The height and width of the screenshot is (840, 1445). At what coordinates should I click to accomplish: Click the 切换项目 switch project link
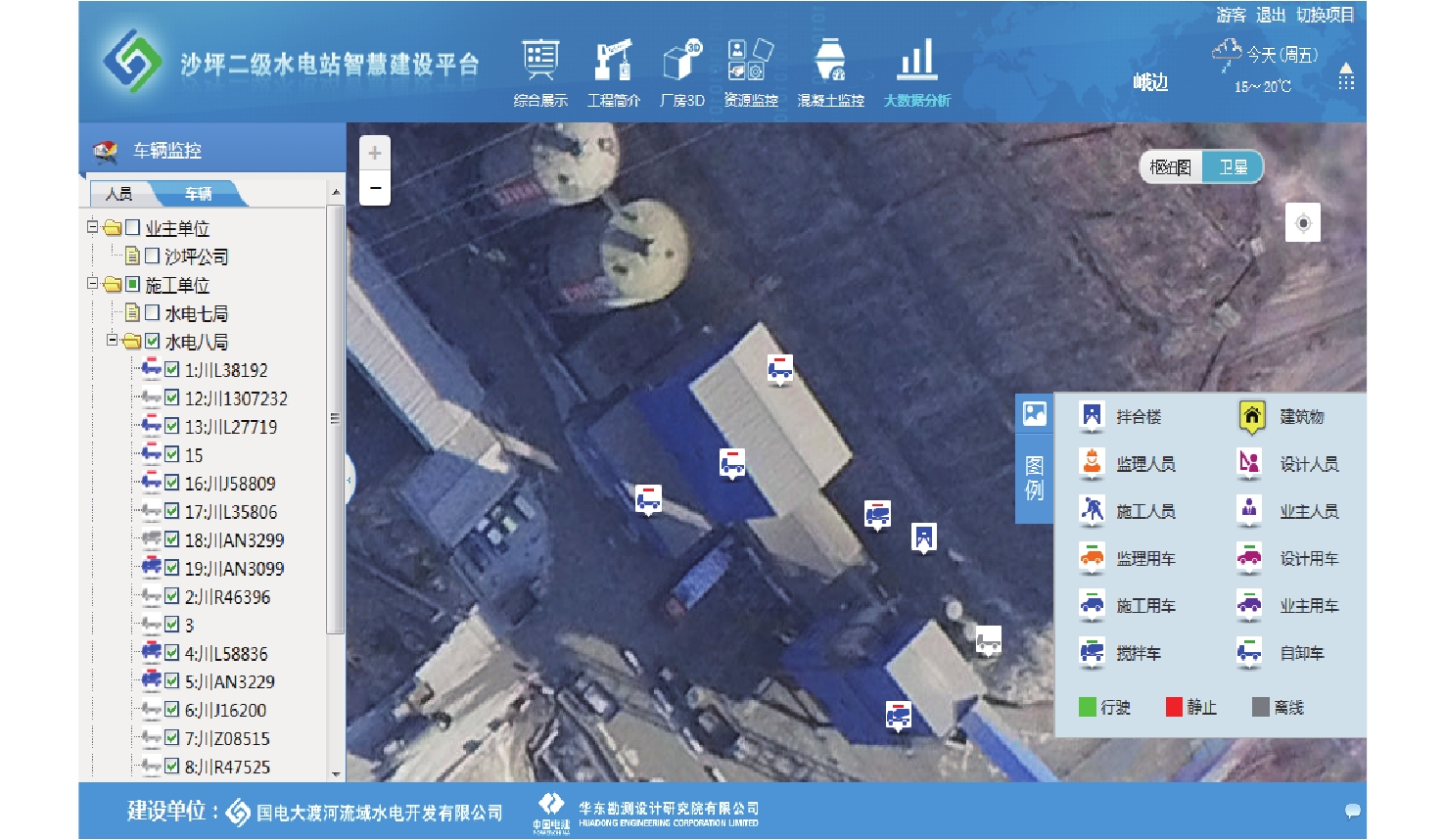pos(1325,15)
